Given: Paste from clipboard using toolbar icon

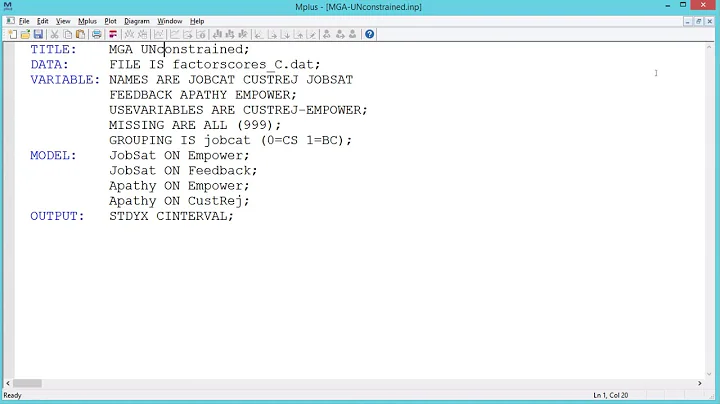Looking at the screenshot, I should pyautogui.click(x=80, y=34).
